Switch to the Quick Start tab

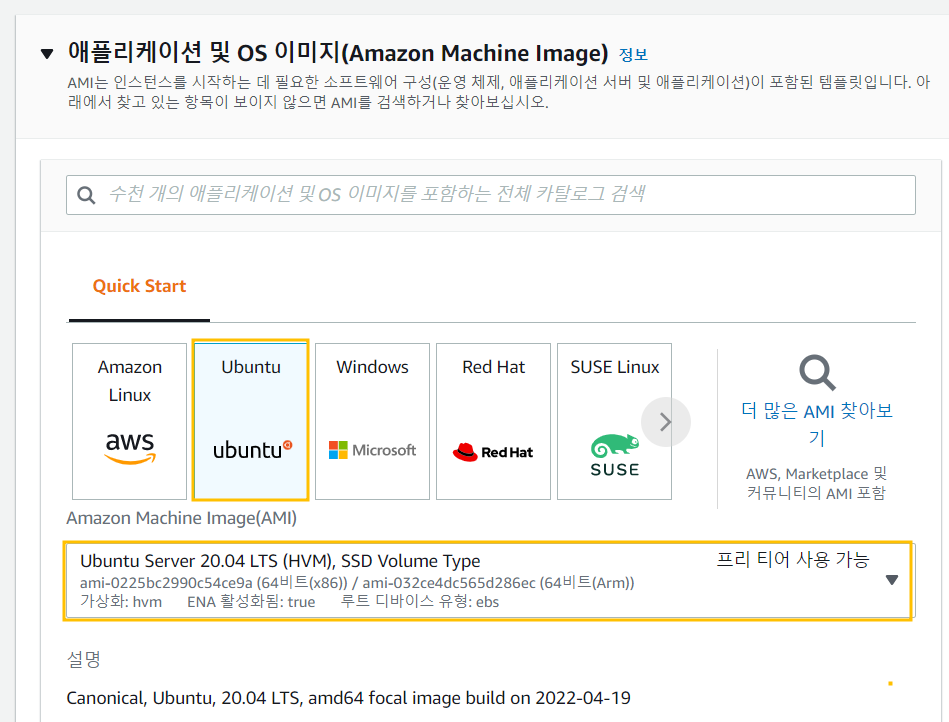139,286
